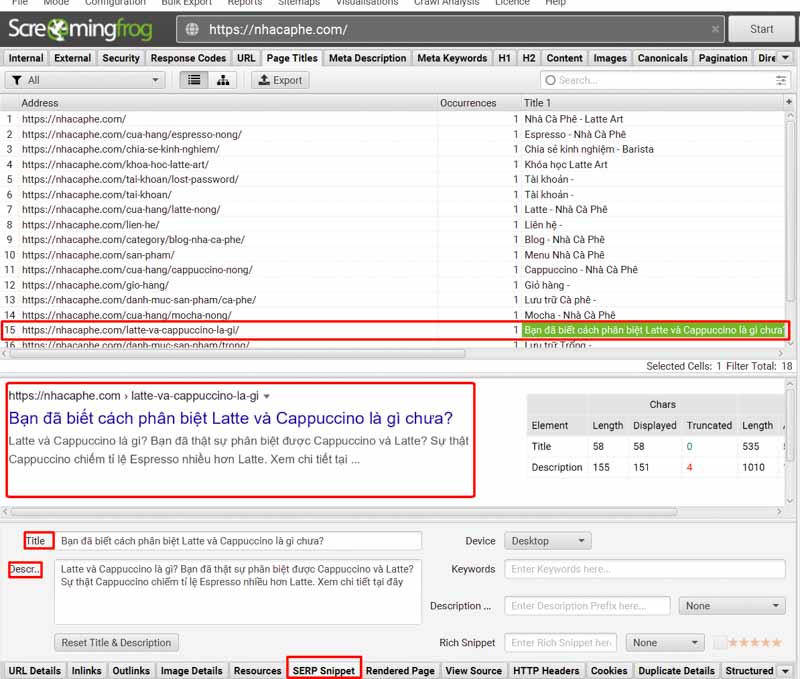Expand the Device Desktop dropdown
The height and width of the screenshot is (679, 800).
point(549,541)
